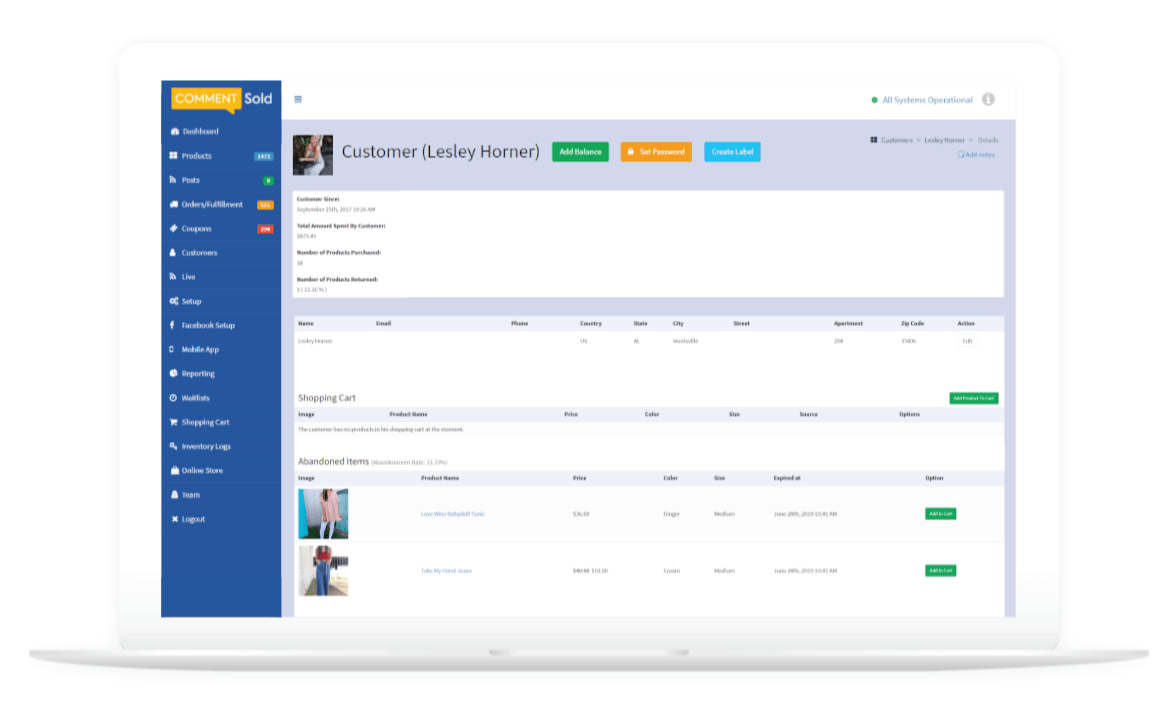This screenshot has width=1172, height=710.
Task: Click the Abandoned Items section heading
Action: 333,462
